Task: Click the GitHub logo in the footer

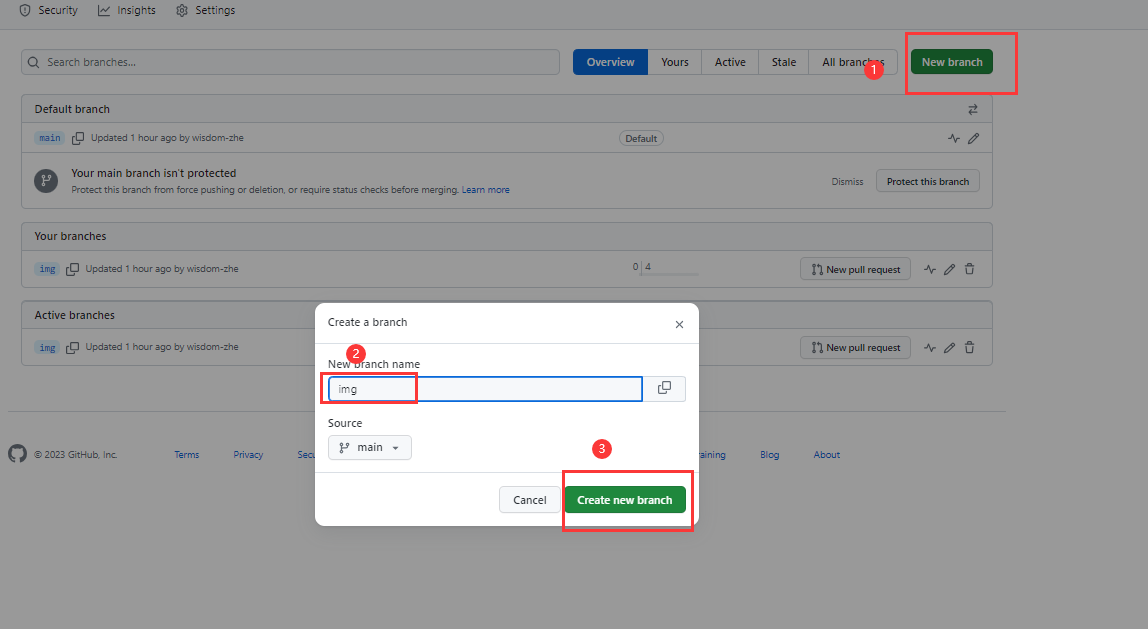Action: tap(17, 454)
